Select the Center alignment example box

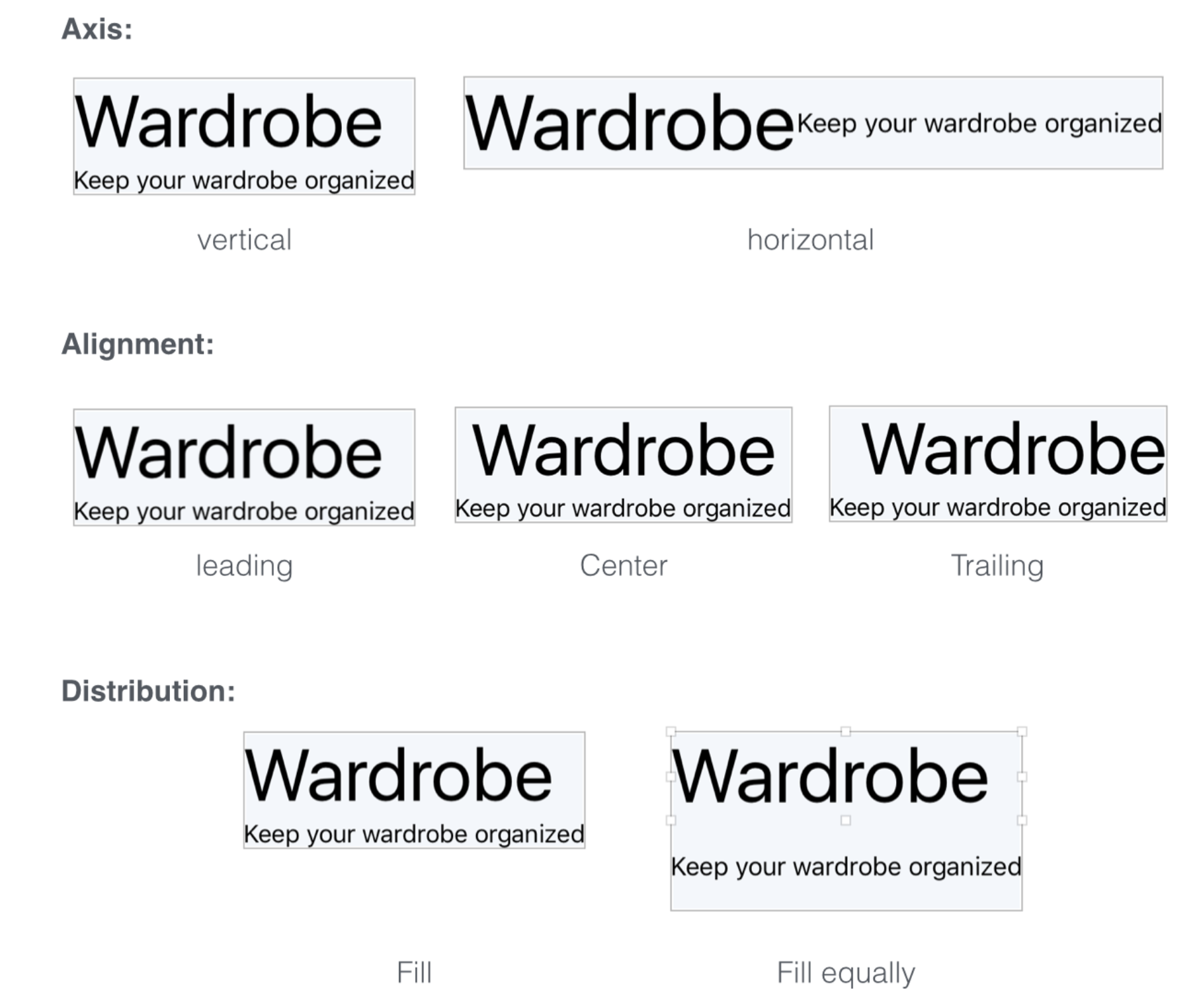pos(623,465)
